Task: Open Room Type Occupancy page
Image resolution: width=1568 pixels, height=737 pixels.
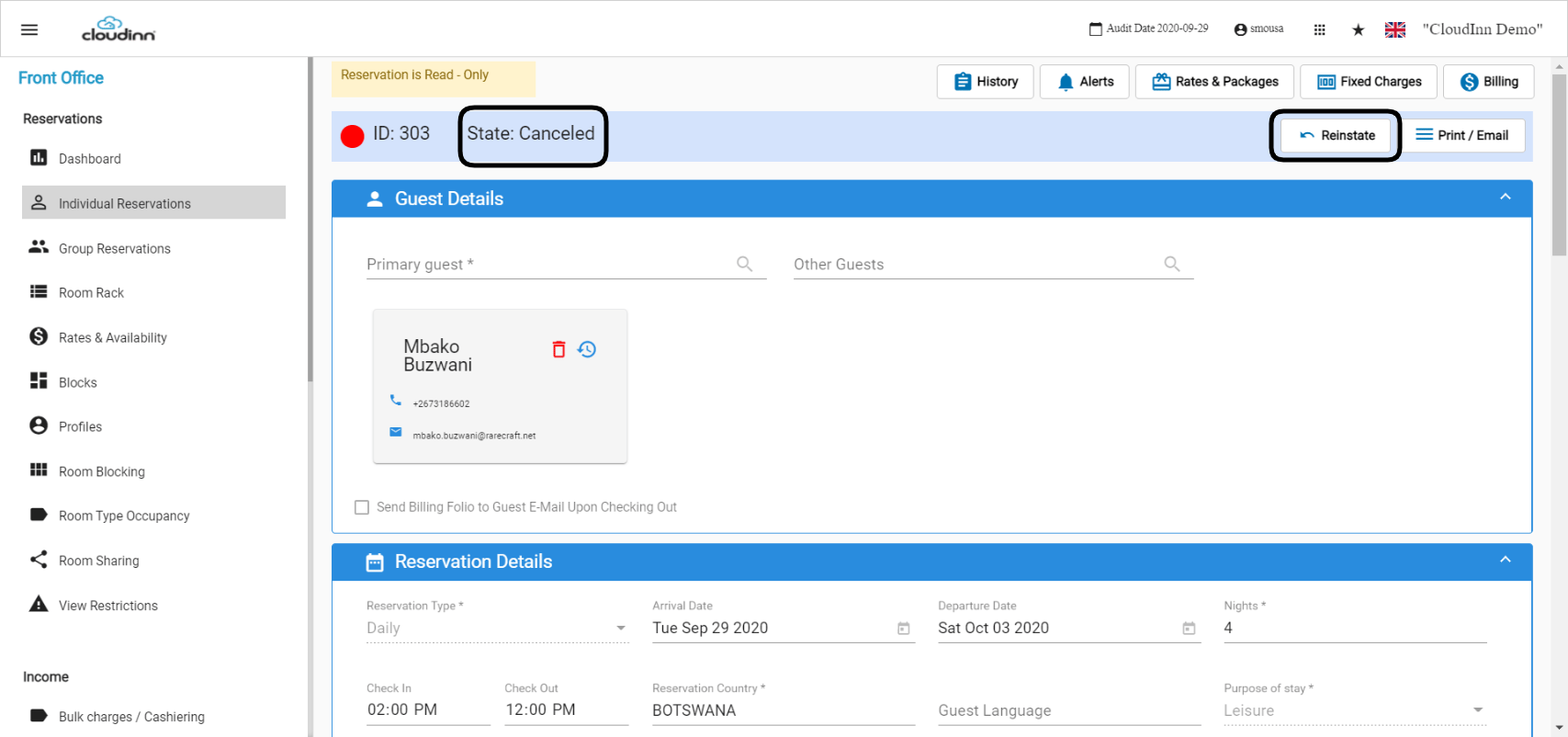Action: (153, 516)
